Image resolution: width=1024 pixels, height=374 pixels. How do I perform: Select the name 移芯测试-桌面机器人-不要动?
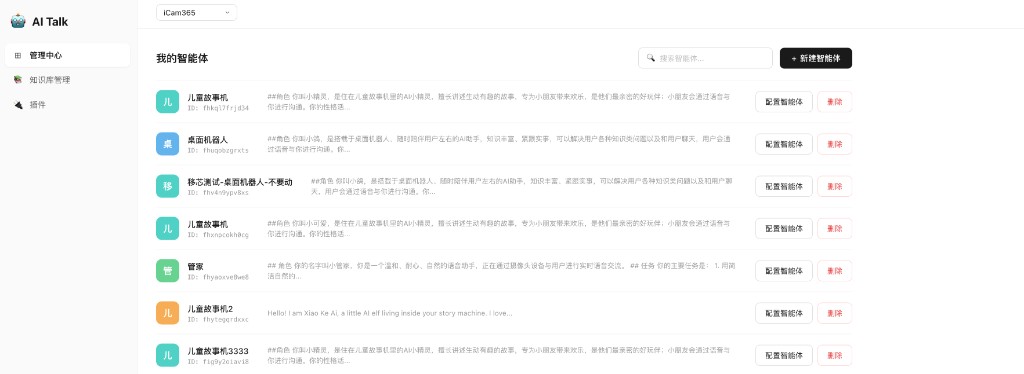[x=240, y=182]
